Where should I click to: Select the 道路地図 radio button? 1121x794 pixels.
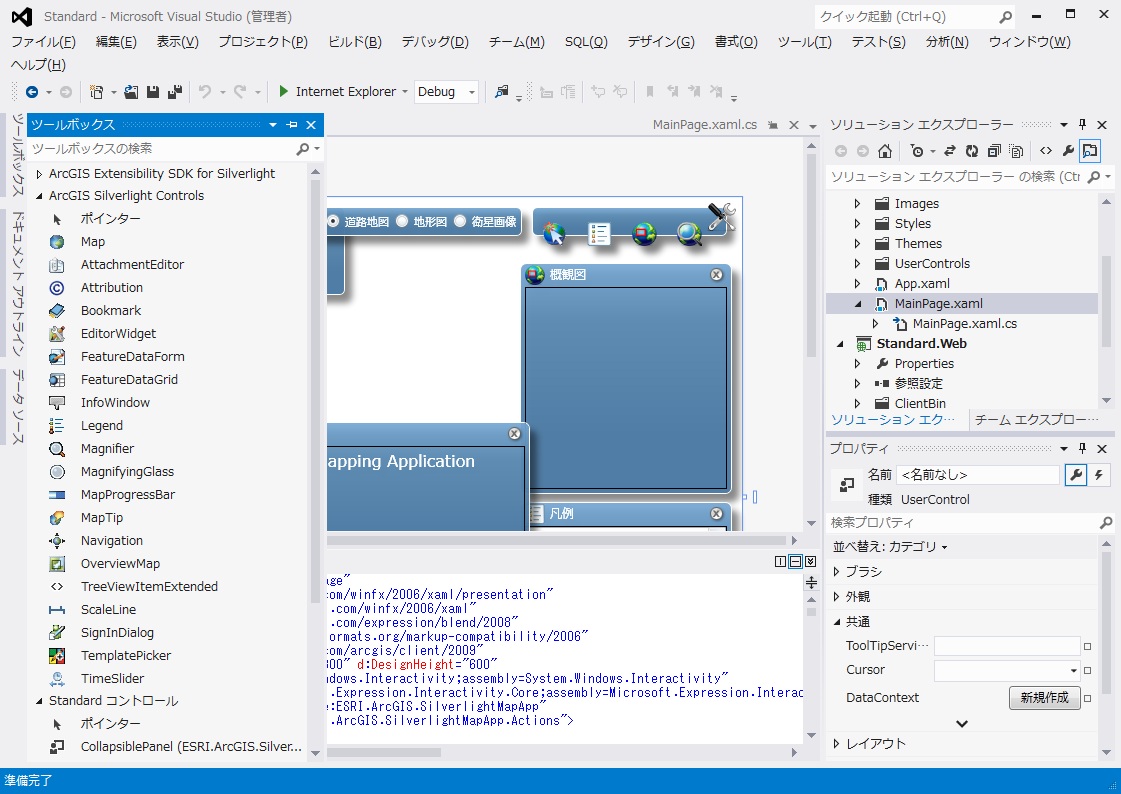333,222
